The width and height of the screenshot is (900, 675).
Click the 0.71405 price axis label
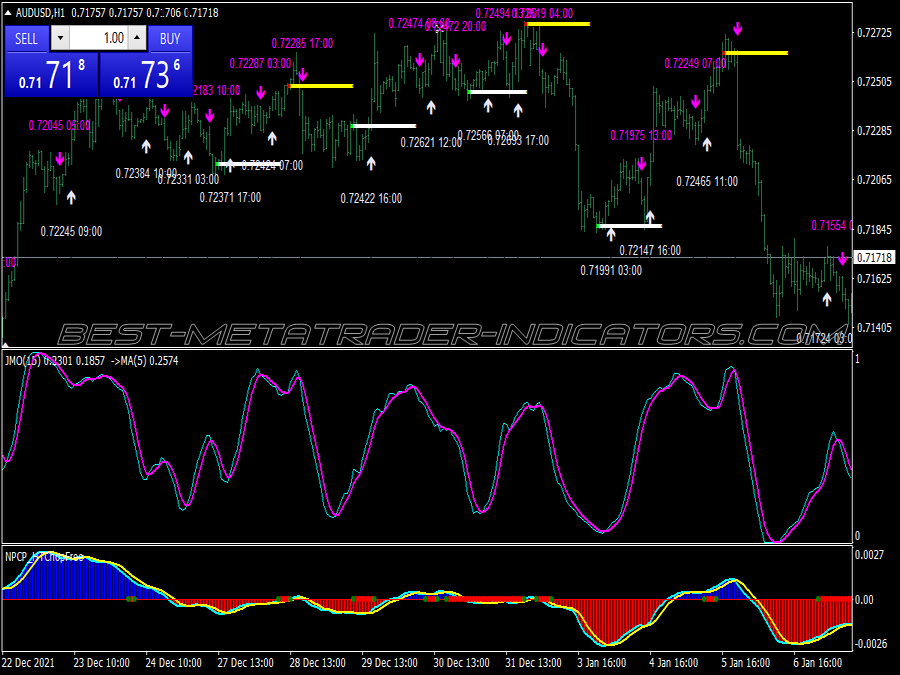874,328
